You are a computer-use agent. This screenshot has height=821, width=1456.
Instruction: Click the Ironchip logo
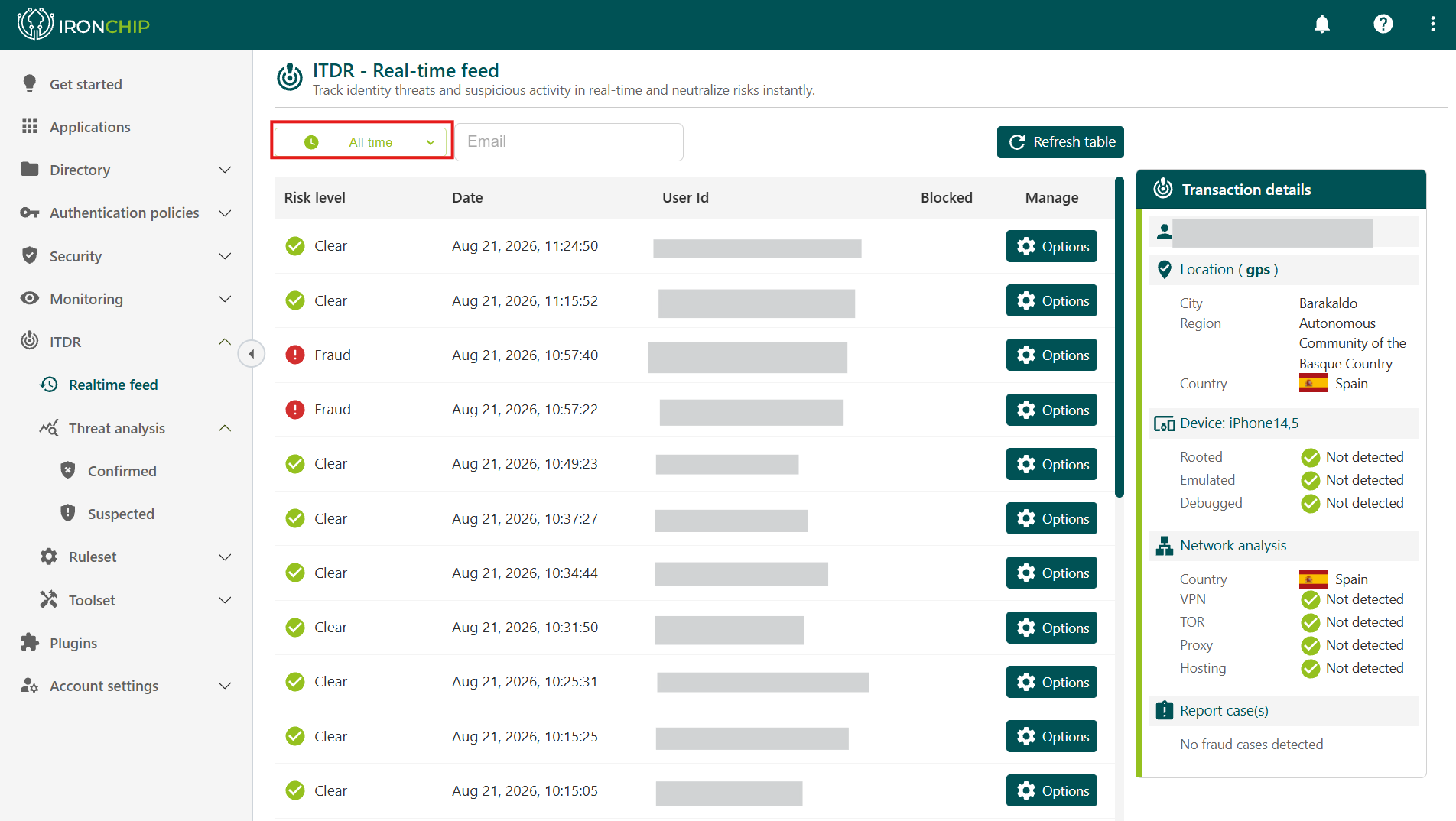[x=83, y=24]
